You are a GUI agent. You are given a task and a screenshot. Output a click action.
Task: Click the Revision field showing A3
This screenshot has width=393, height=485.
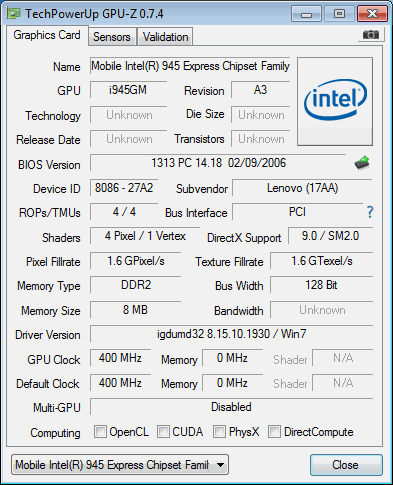261,90
